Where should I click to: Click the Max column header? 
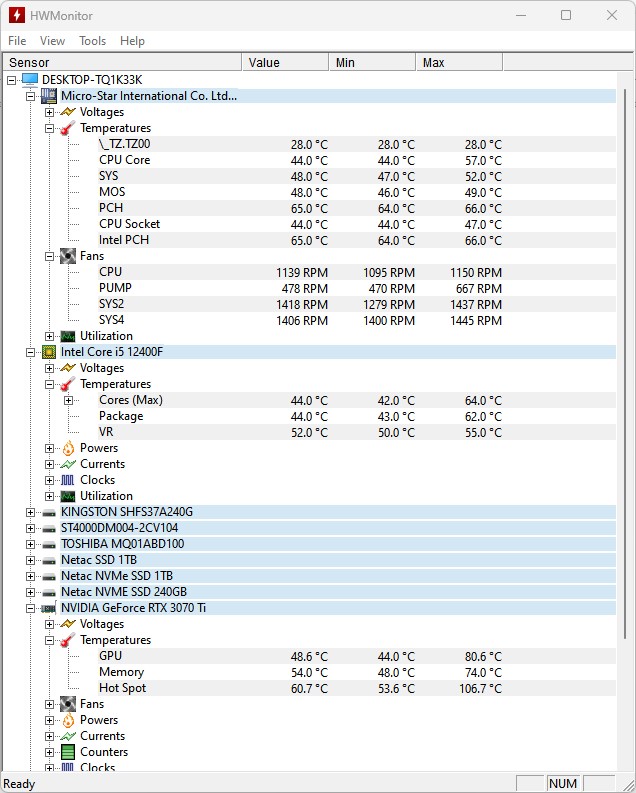tap(459, 62)
